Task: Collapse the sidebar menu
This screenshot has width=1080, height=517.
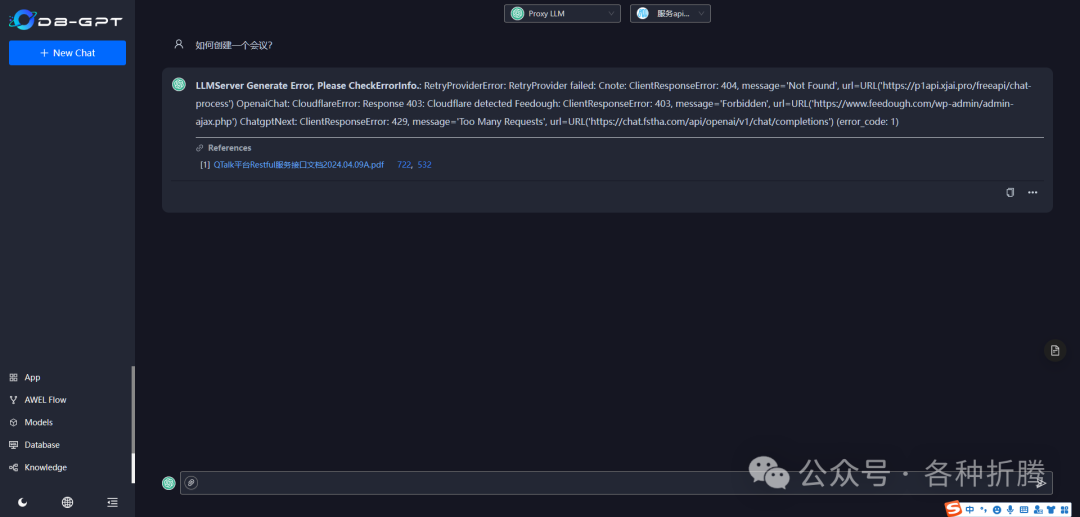Action: pos(112,503)
